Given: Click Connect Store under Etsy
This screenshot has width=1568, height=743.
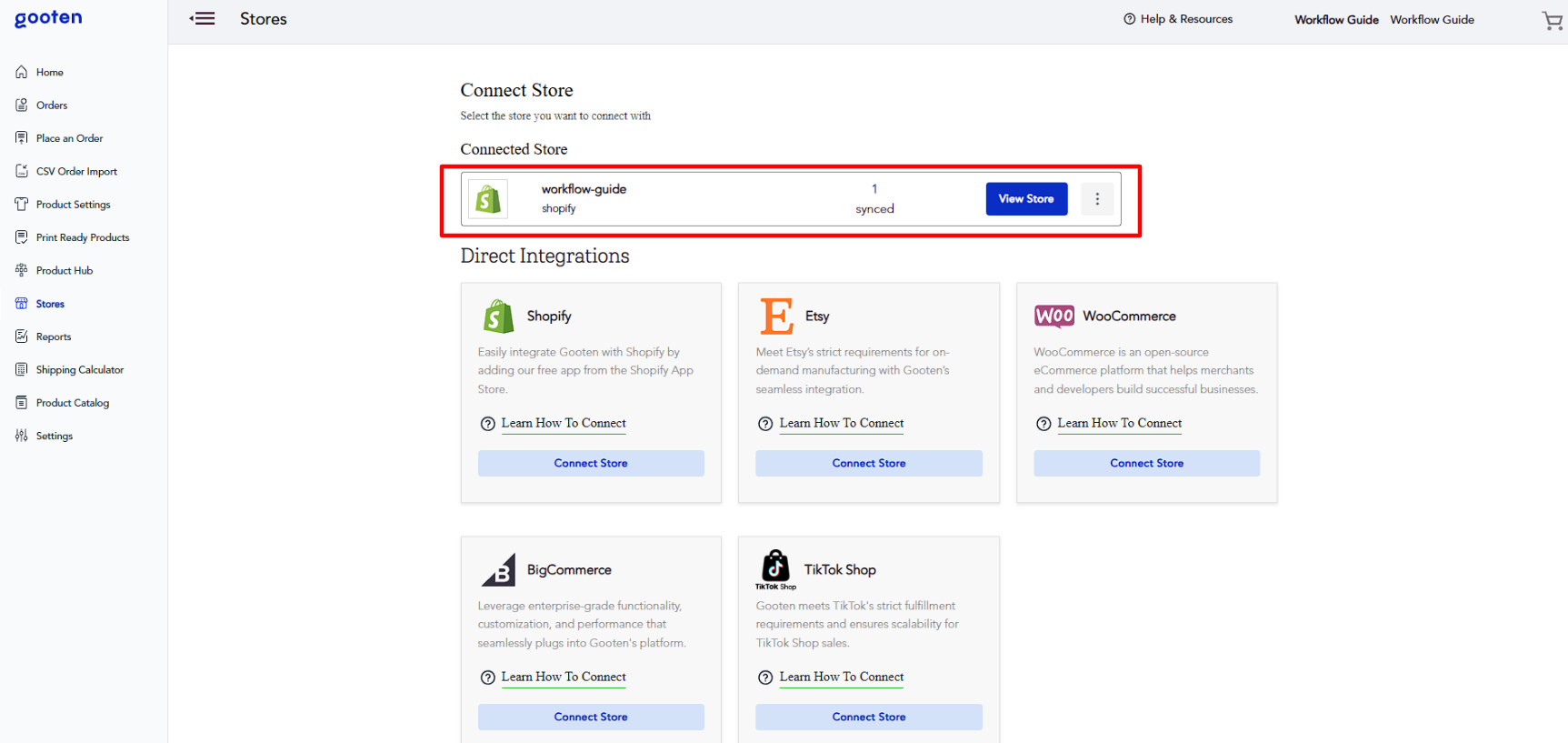Looking at the screenshot, I should point(868,464).
